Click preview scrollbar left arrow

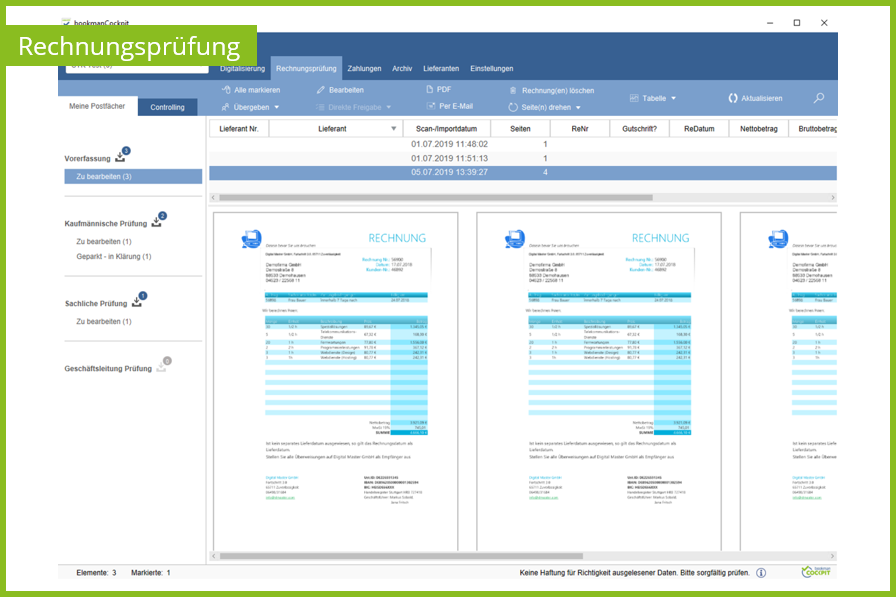tap(214, 556)
